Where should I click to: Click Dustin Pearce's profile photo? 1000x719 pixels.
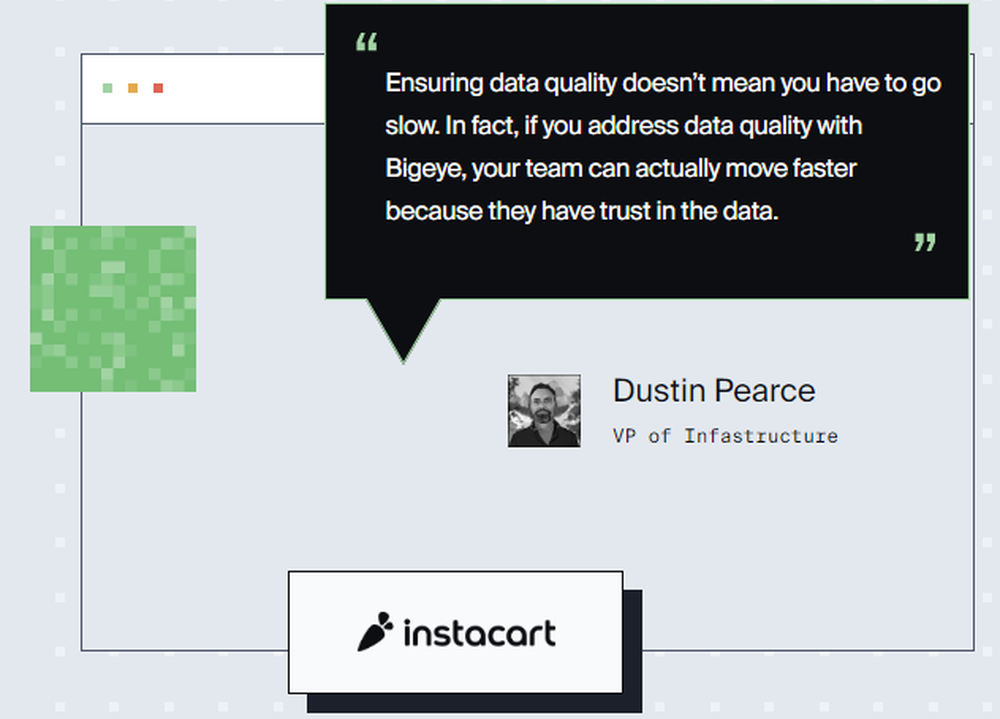point(544,411)
